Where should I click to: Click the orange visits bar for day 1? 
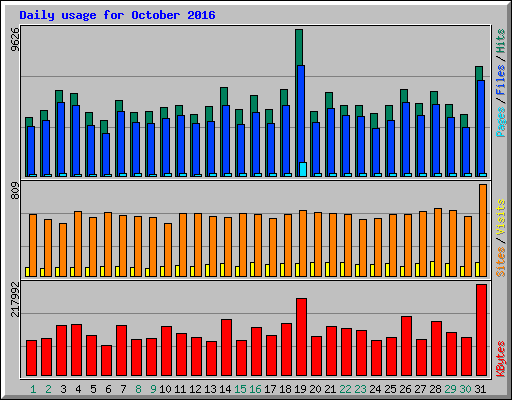click(x=33, y=245)
